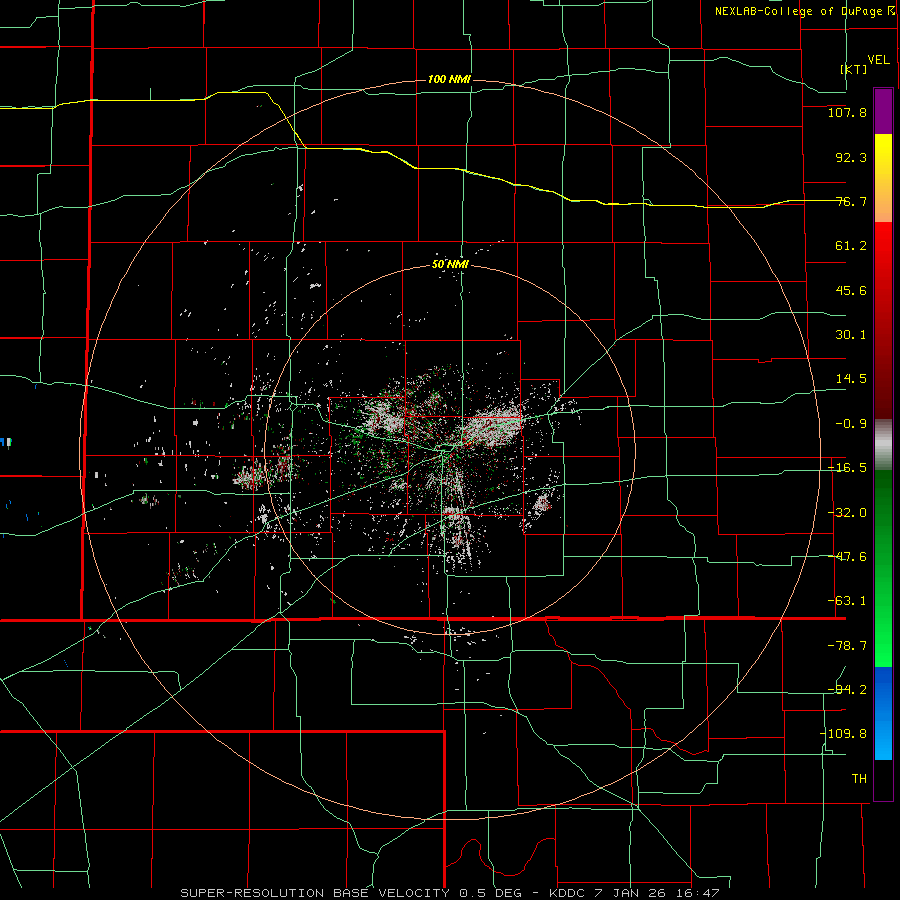This screenshot has height=900, width=900.
Task: Click the 50 NMI range ring label
Action: (x=450, y=265)
